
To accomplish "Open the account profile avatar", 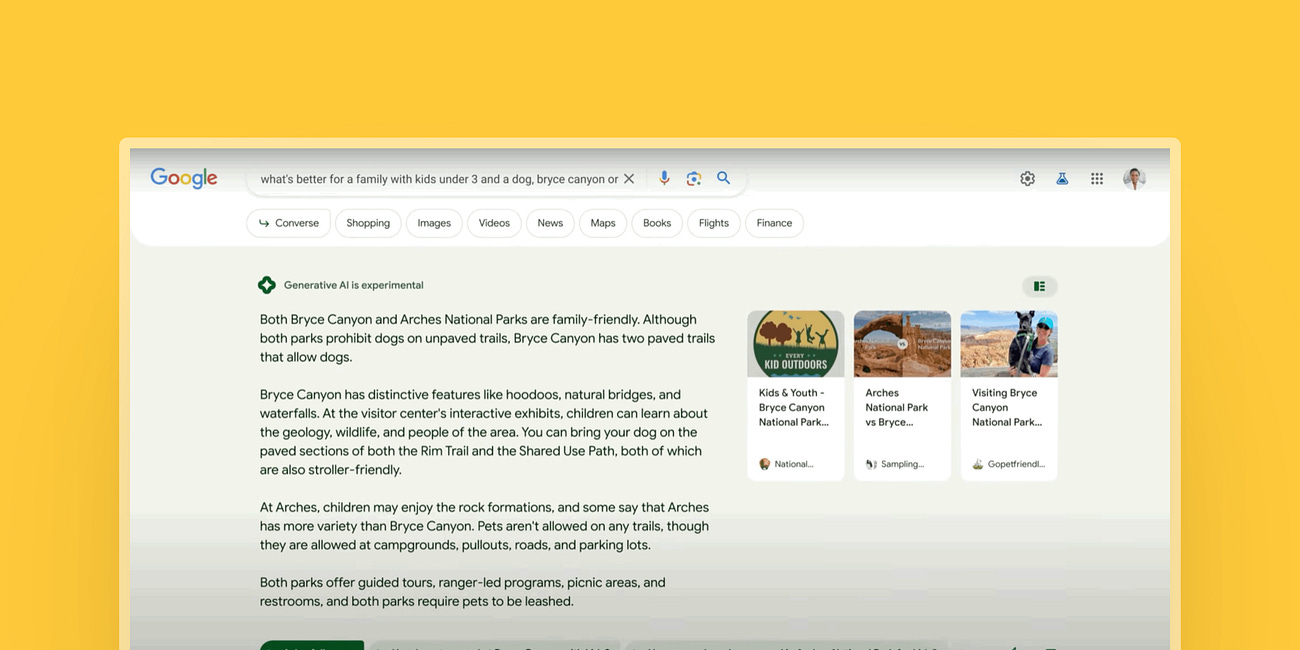I will coord(1134,178).
